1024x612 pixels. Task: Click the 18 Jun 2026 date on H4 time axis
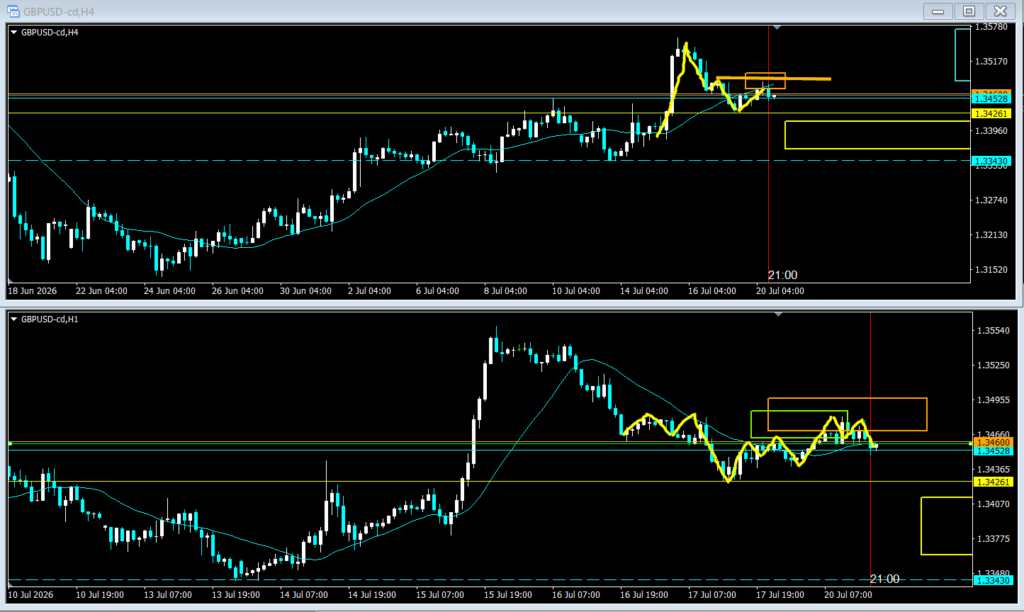click(32, 291)
